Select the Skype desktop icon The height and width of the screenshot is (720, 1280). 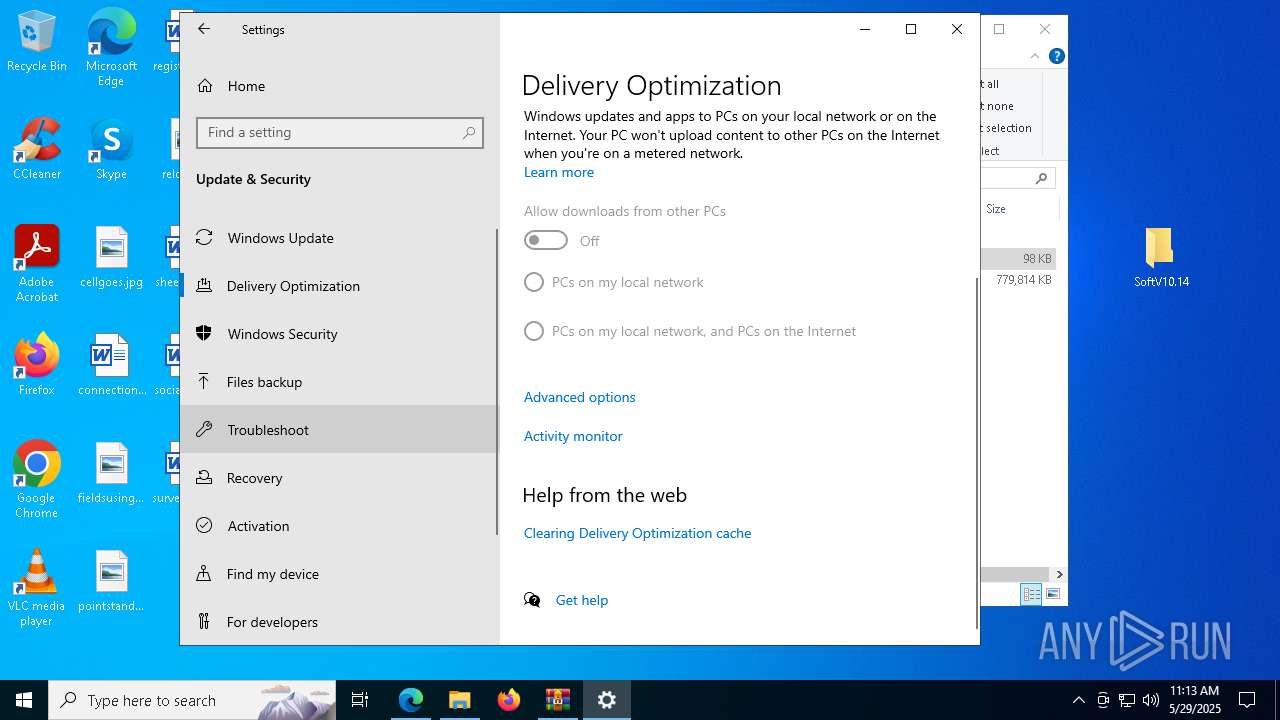pyautogui.click(x=111, y=150)
